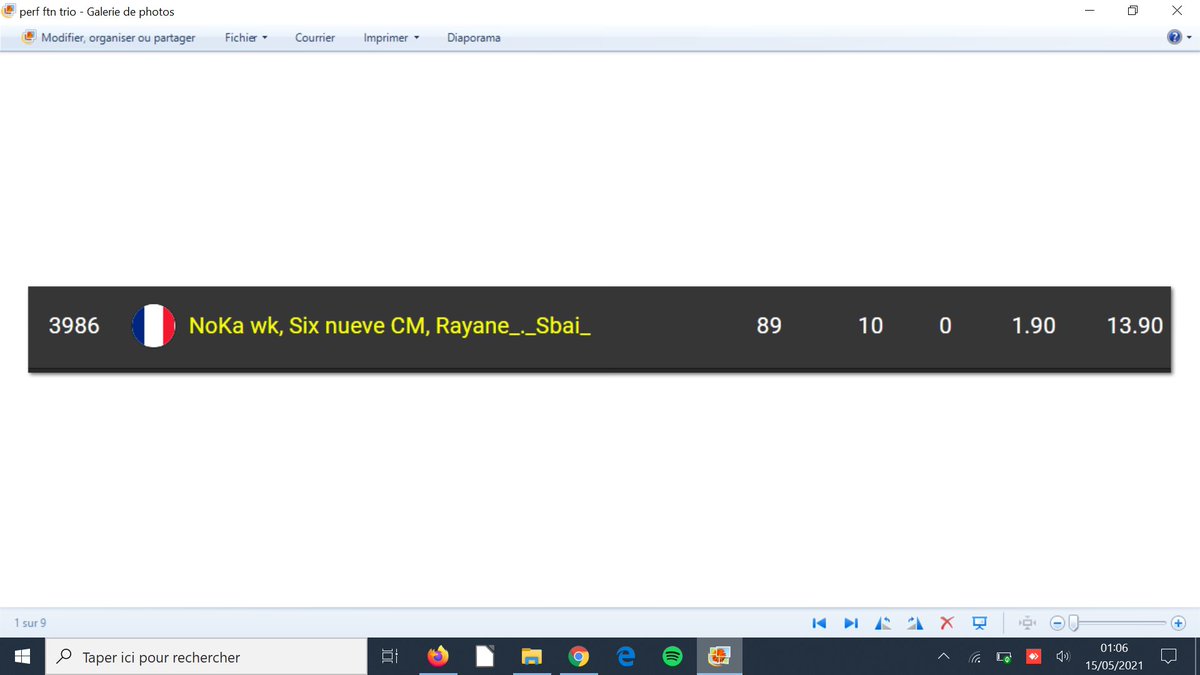Select the Courrier menu item
This screenshot has width=1200, height=675.
tap(314, 37)
